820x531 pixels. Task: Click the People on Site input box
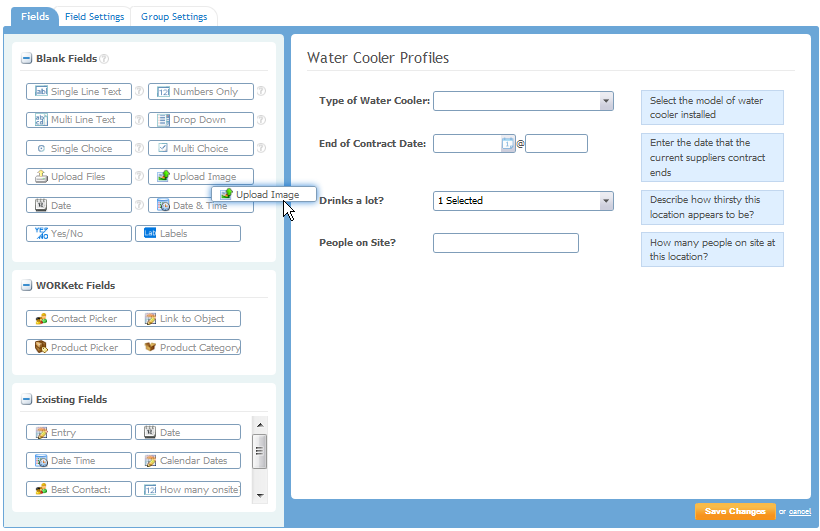coord(505,243)
